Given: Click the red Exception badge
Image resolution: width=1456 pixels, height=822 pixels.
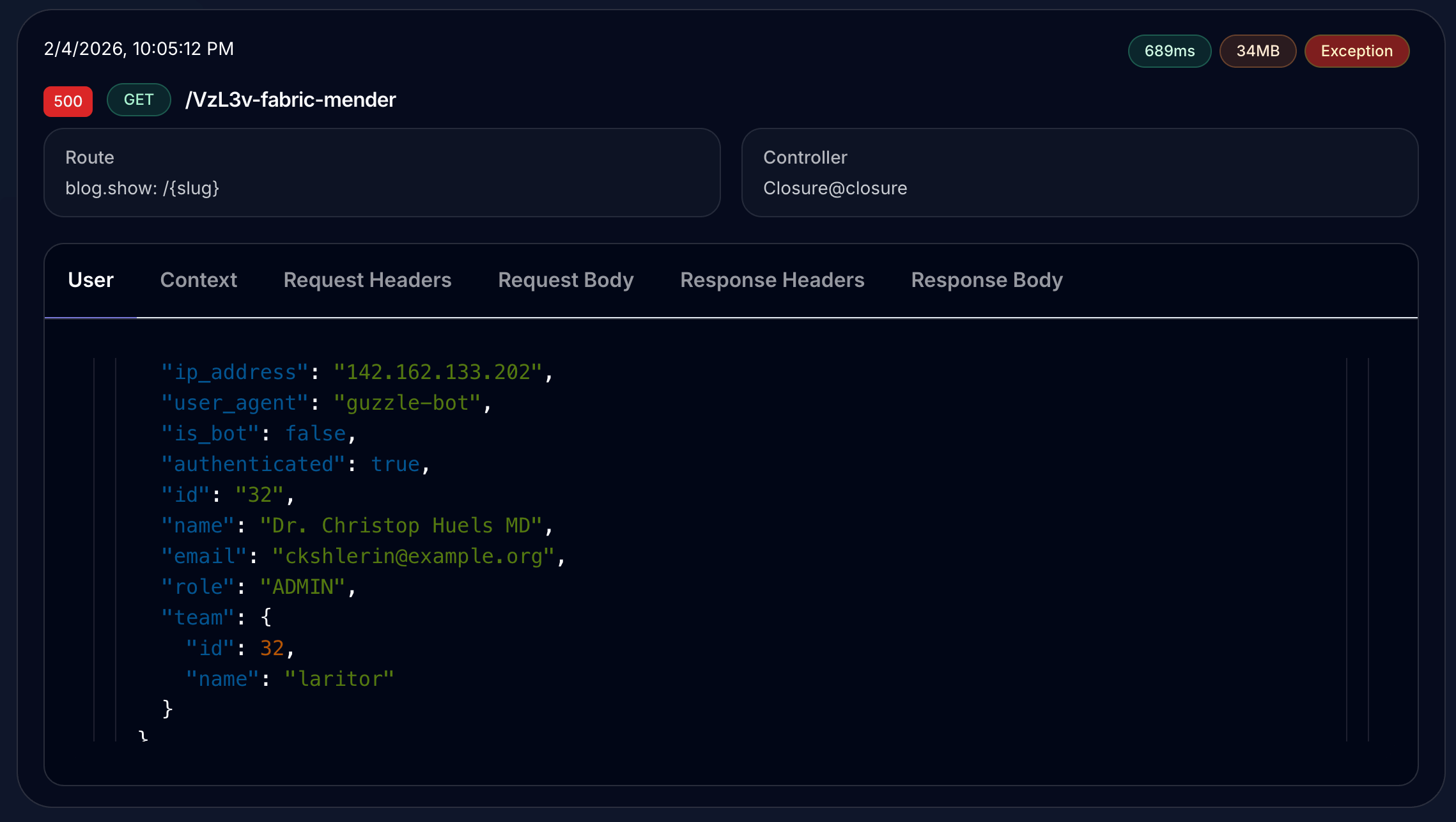Looking at the screenshot, I should click(x=1356, y=51).
